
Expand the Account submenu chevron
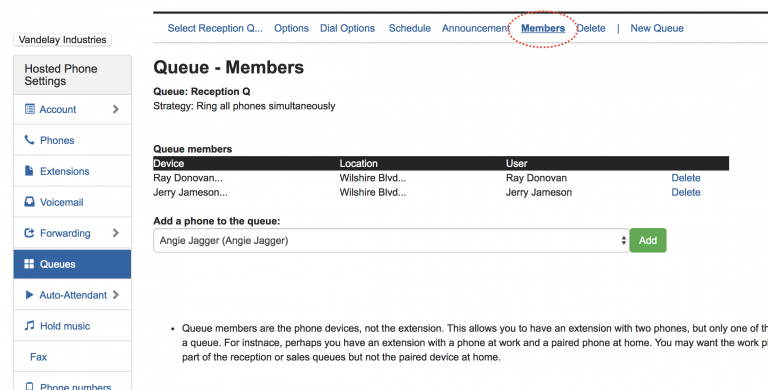coord(116,109)
